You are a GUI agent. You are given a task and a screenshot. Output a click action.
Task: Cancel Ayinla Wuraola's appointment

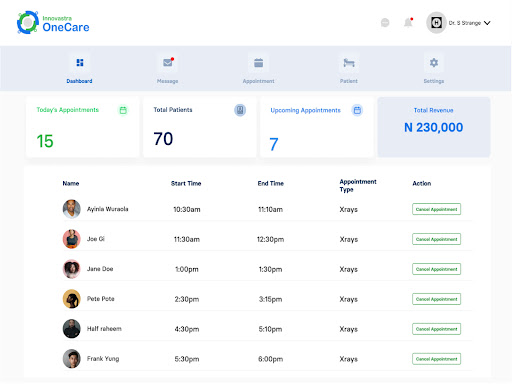click(x=436, y=209)
